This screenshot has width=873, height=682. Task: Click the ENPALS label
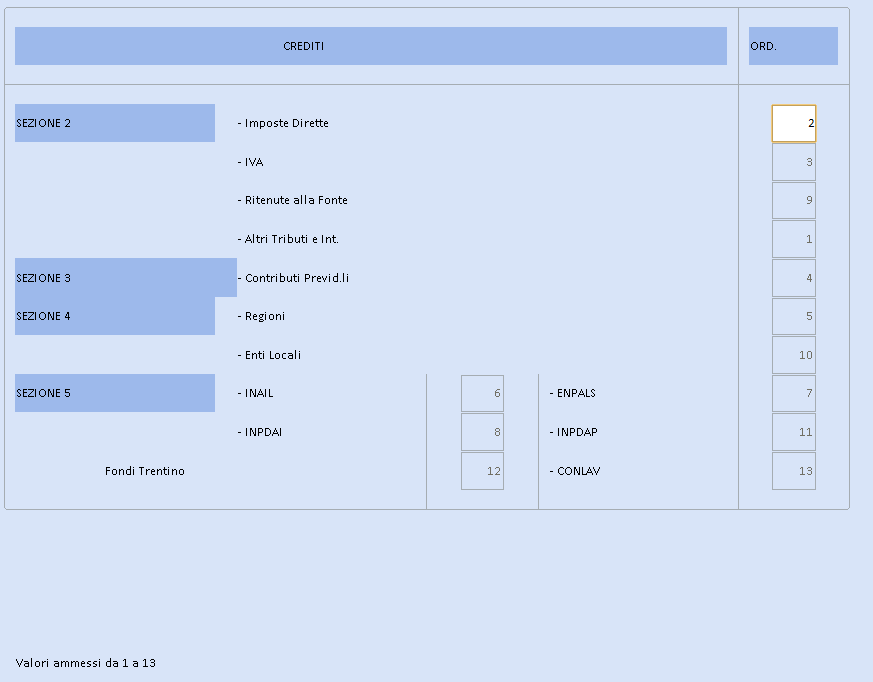click(572, 393)
